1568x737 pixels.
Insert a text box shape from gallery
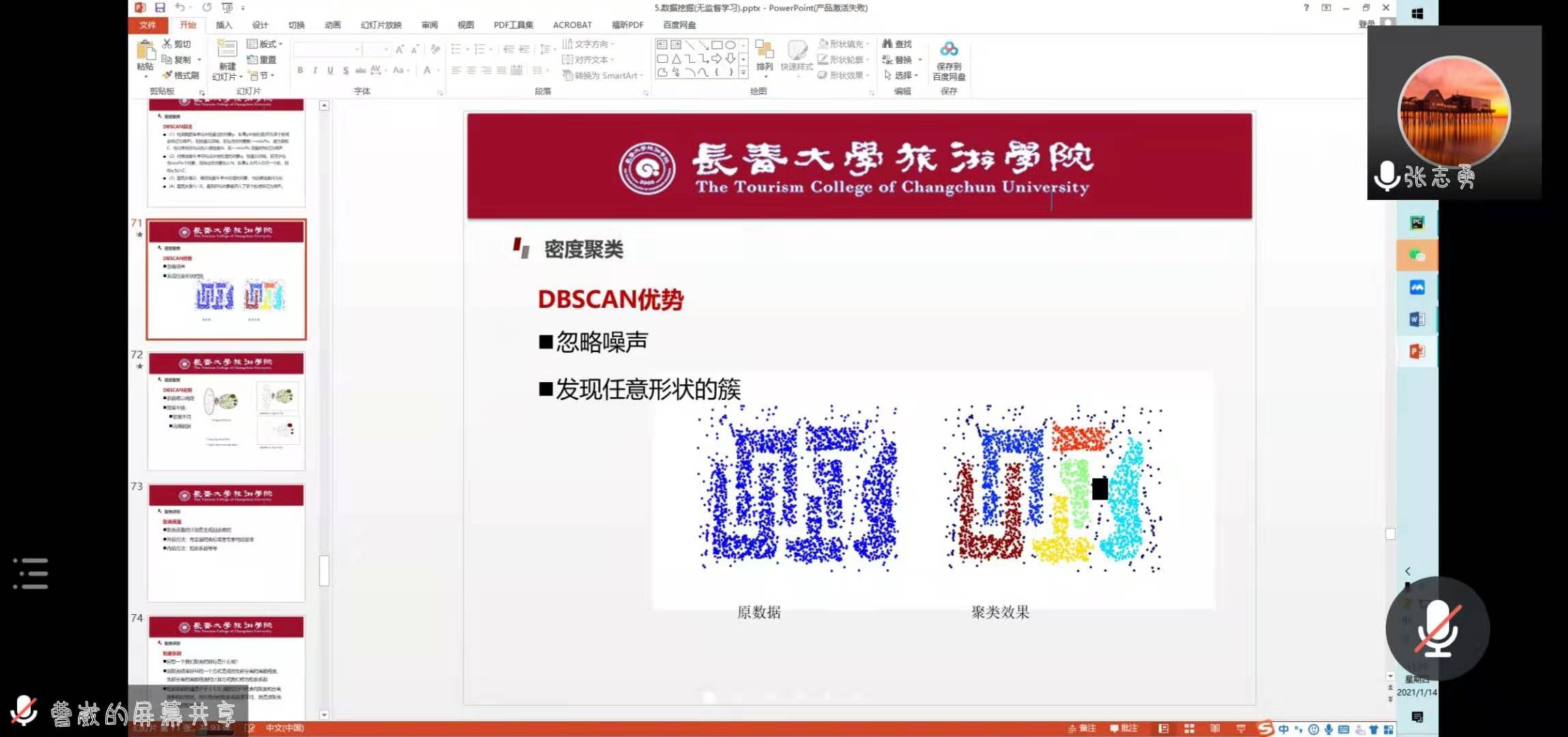pyautogui.click(x=662, y=44)
